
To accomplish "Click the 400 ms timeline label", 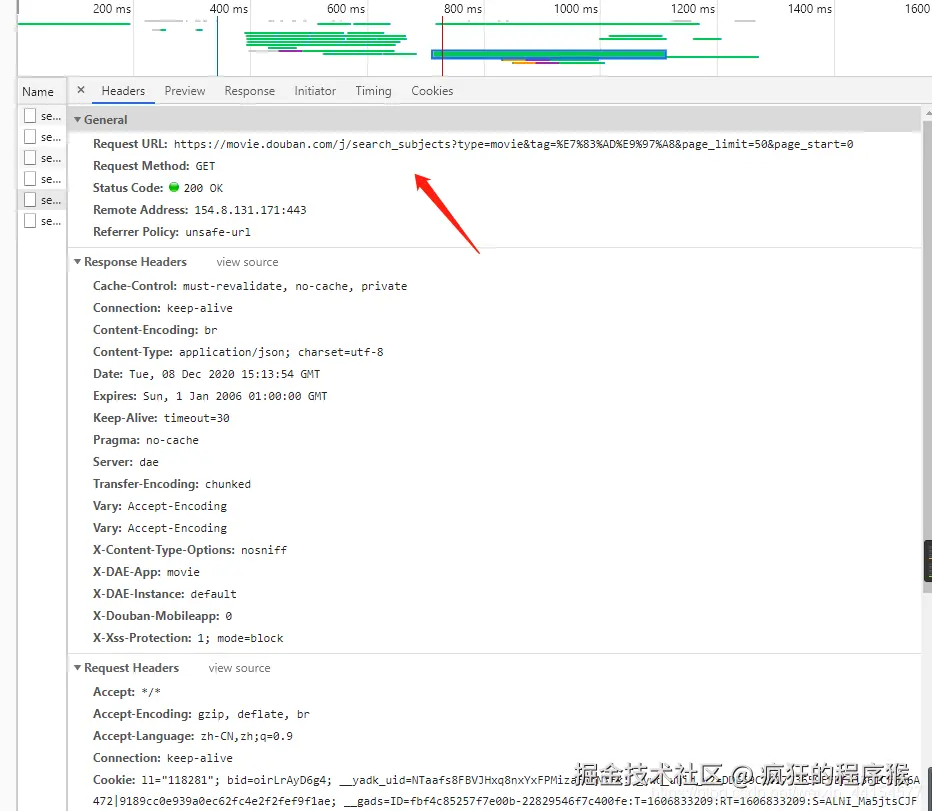I will point(229,9).
